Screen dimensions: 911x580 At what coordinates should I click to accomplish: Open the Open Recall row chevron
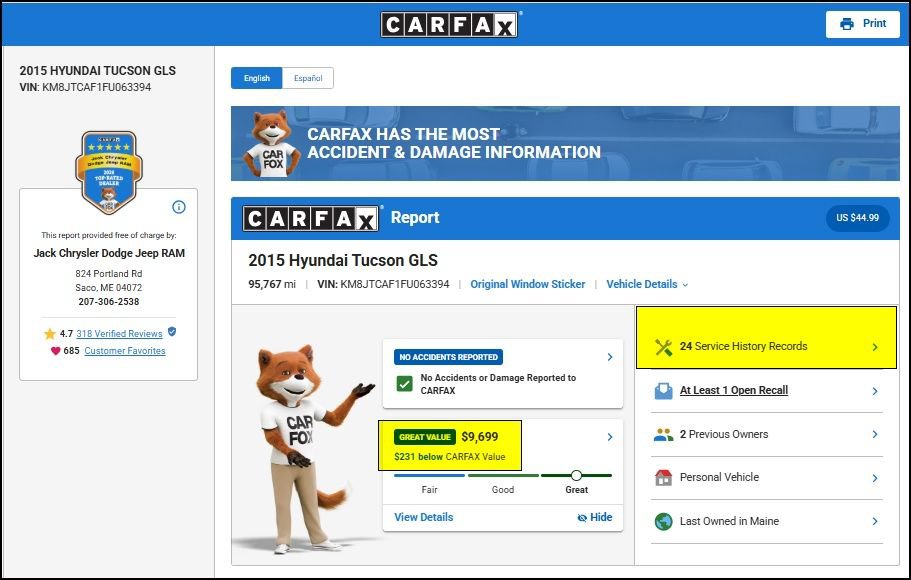(x=875, y=391)
